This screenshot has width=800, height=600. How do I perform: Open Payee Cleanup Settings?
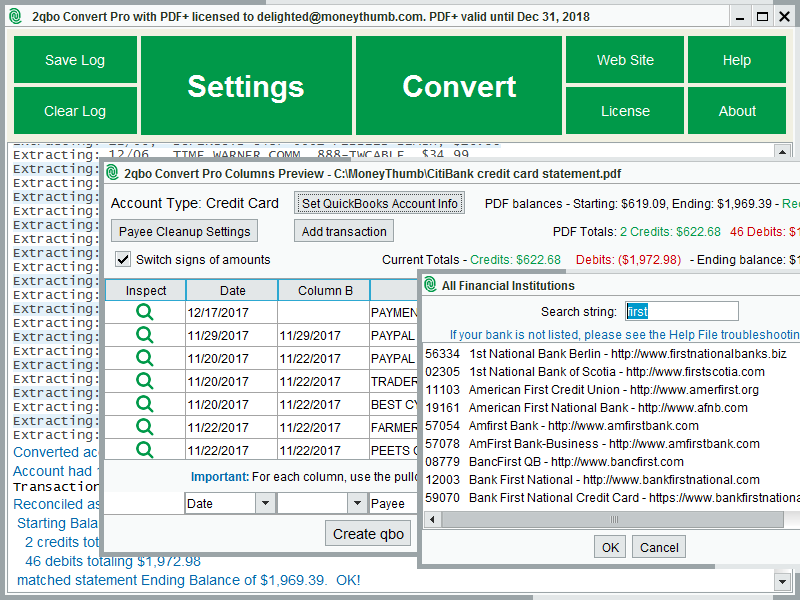point(184,231)
